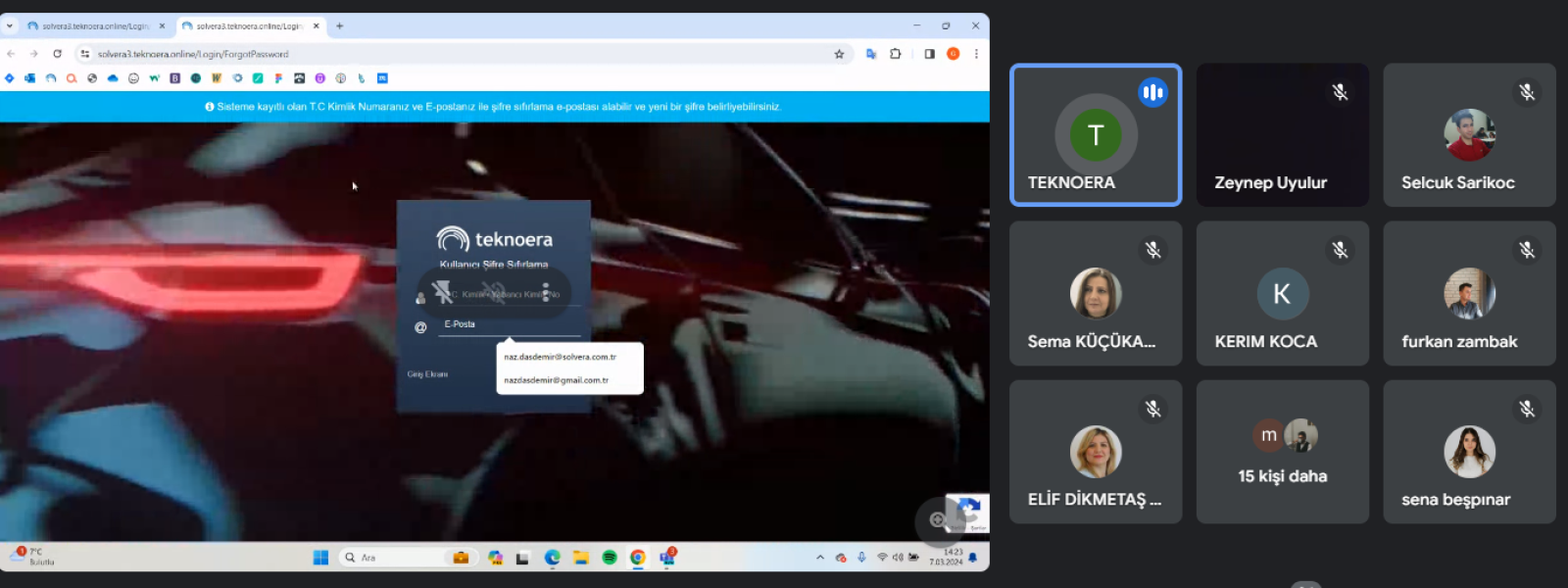The width and height of the screenshot is (1568, 588).
Task: Click muted mic icon on Zeynep Uyulur tile
Action: [x=1340, y=92]
